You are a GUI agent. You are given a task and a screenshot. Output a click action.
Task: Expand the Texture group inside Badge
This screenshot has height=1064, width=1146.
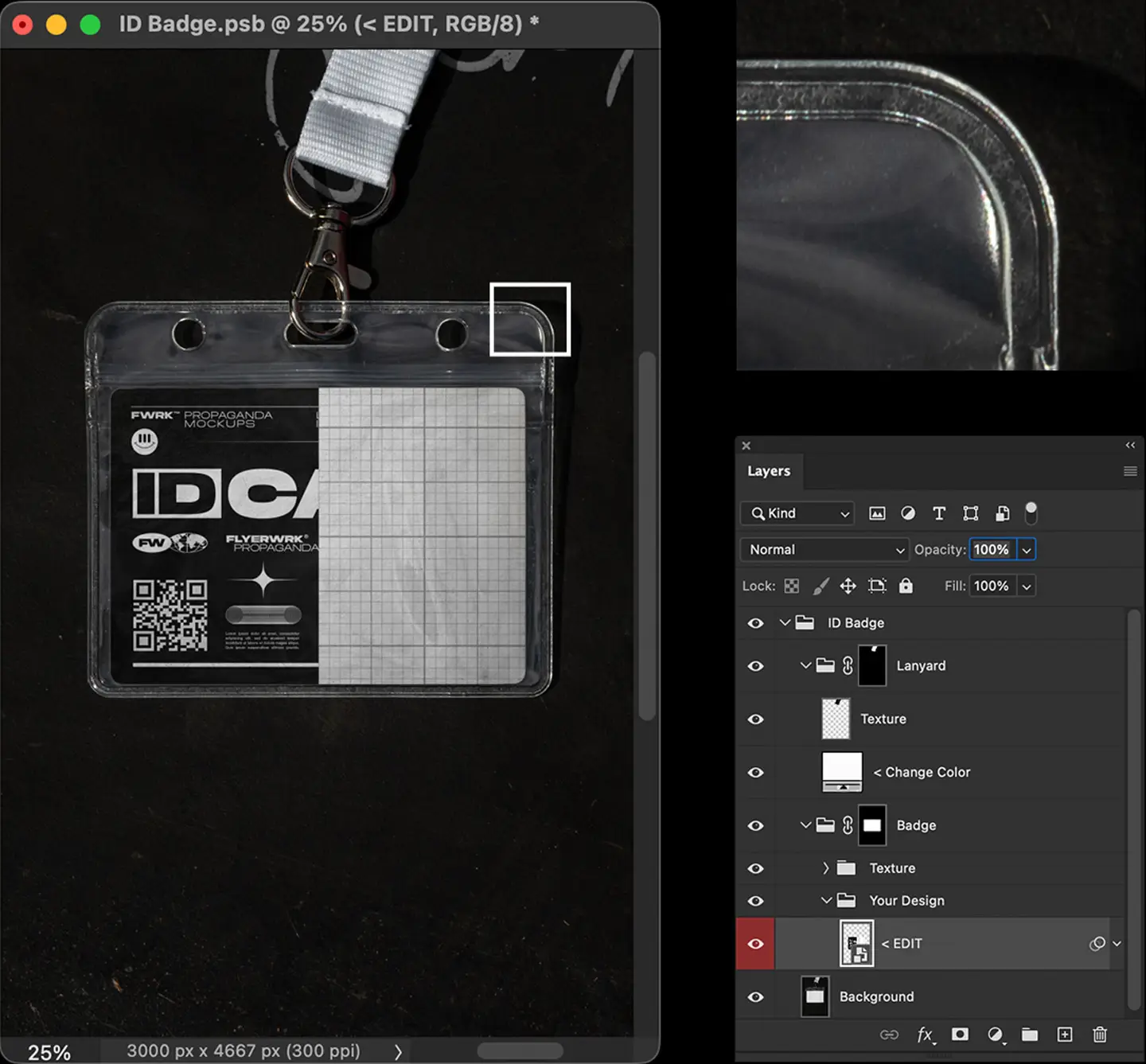[827, 868]
